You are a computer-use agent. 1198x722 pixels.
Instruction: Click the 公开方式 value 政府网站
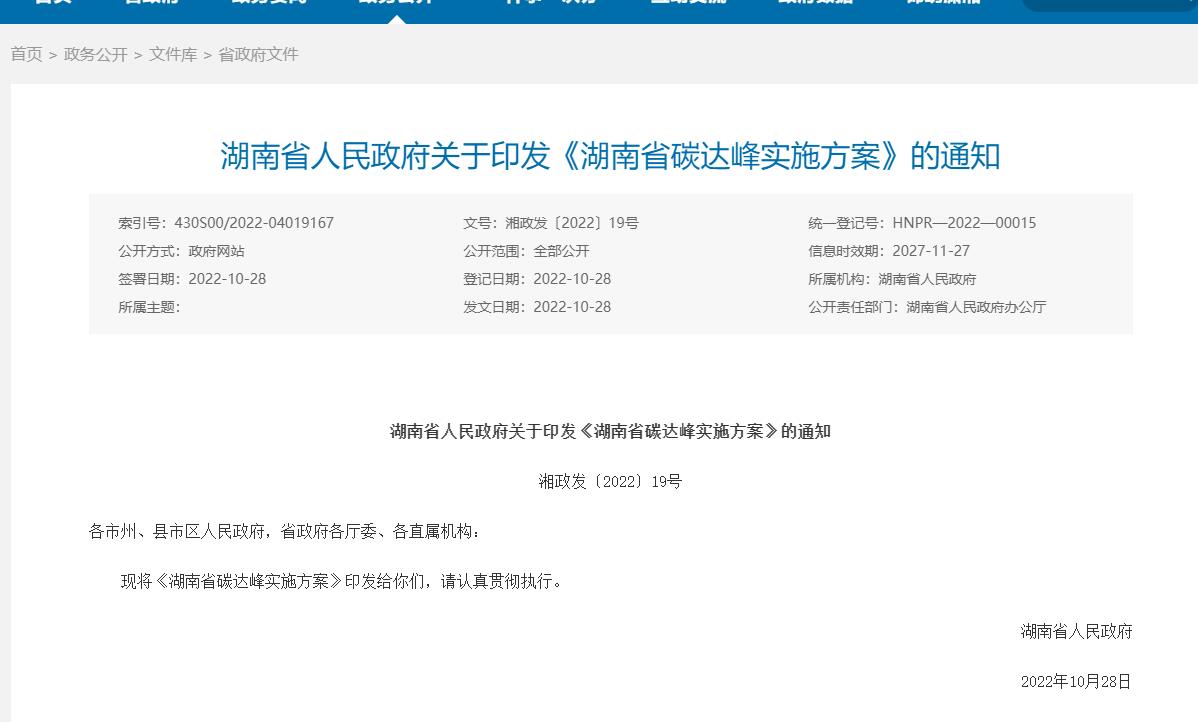click(216, 251)
